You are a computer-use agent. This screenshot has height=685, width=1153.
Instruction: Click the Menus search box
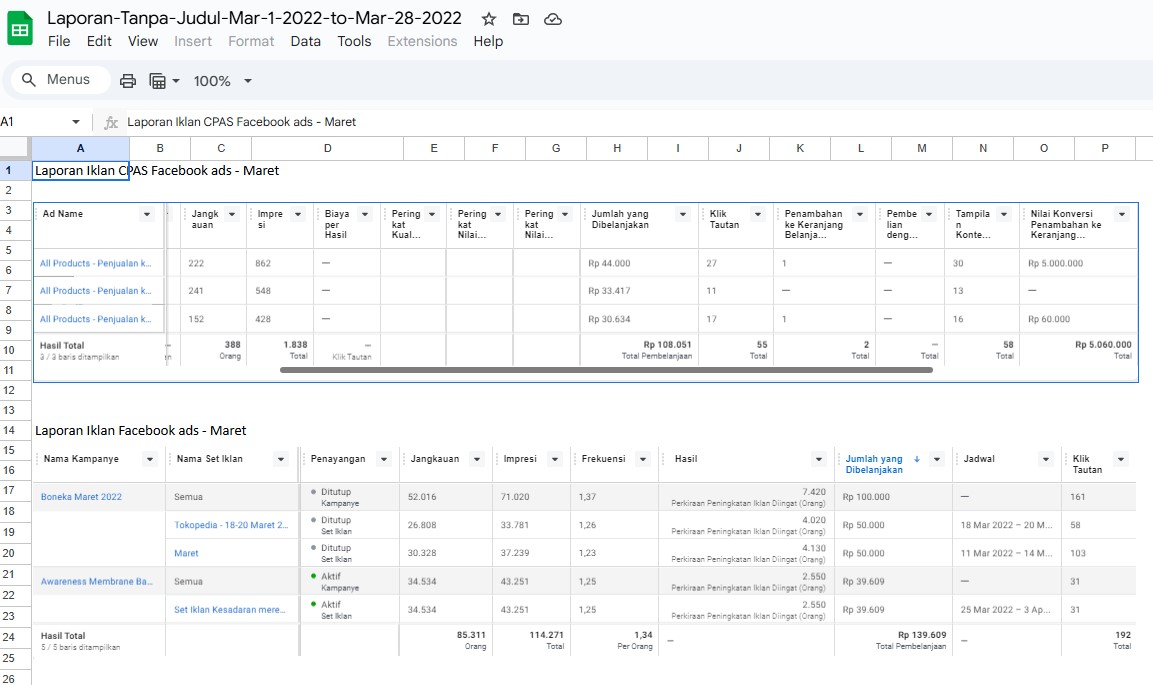coord(67,80)
